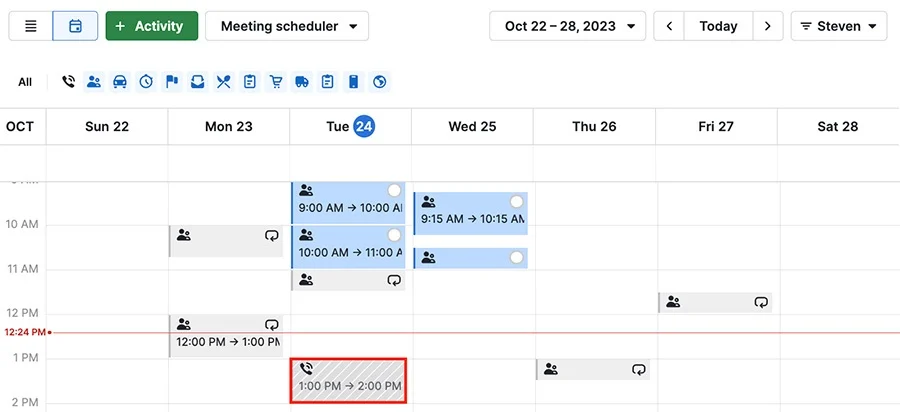Screen dimensions: 900x412
Task: Mark Tuesday 9:00 AM meeting as done
Action: coord(394,190)
